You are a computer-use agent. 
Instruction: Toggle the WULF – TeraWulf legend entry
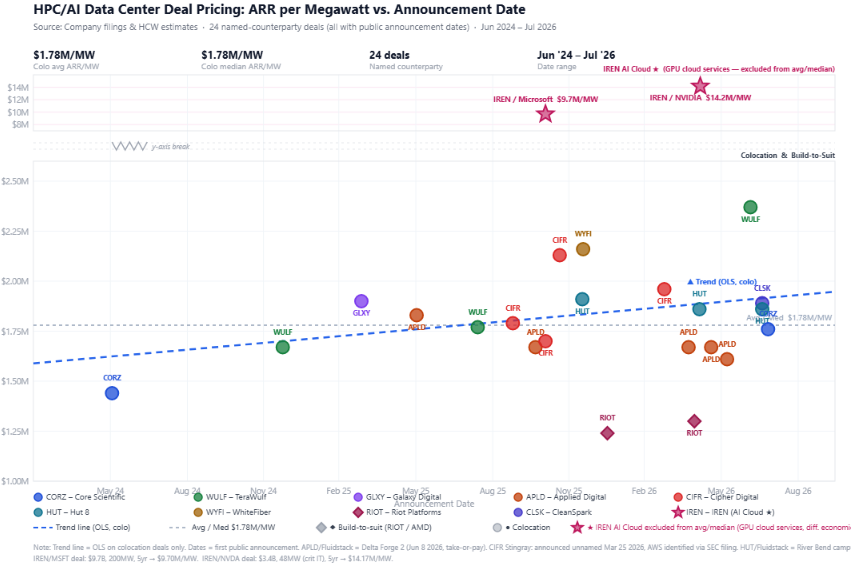(x=230, y=497)
